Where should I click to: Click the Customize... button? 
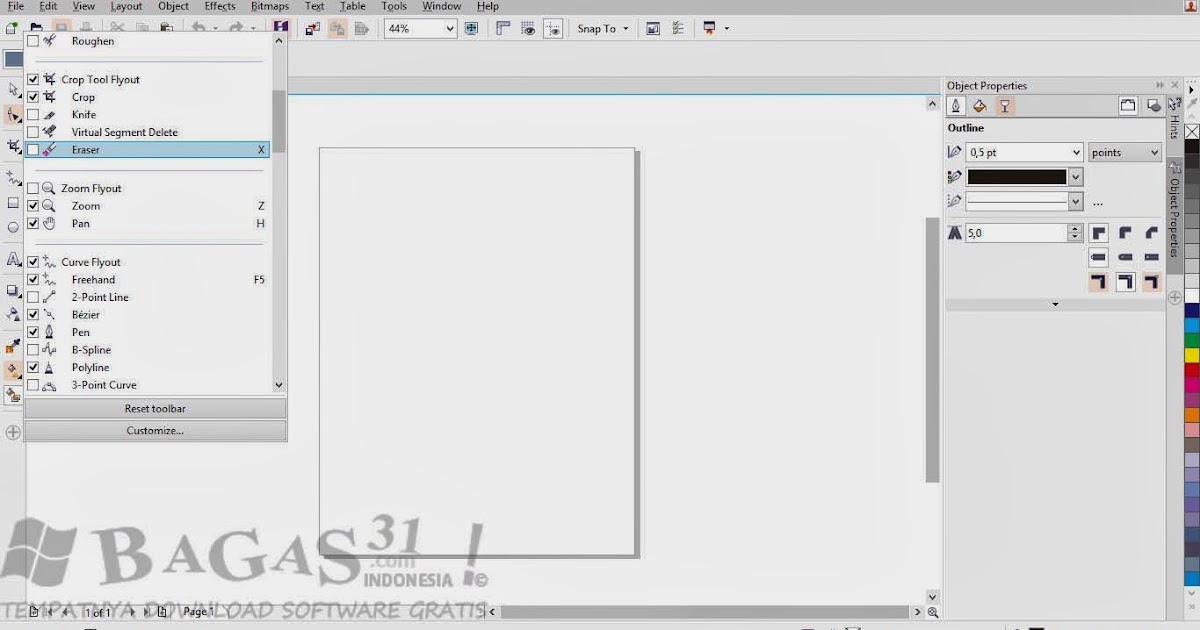click(x=155, y=431)
